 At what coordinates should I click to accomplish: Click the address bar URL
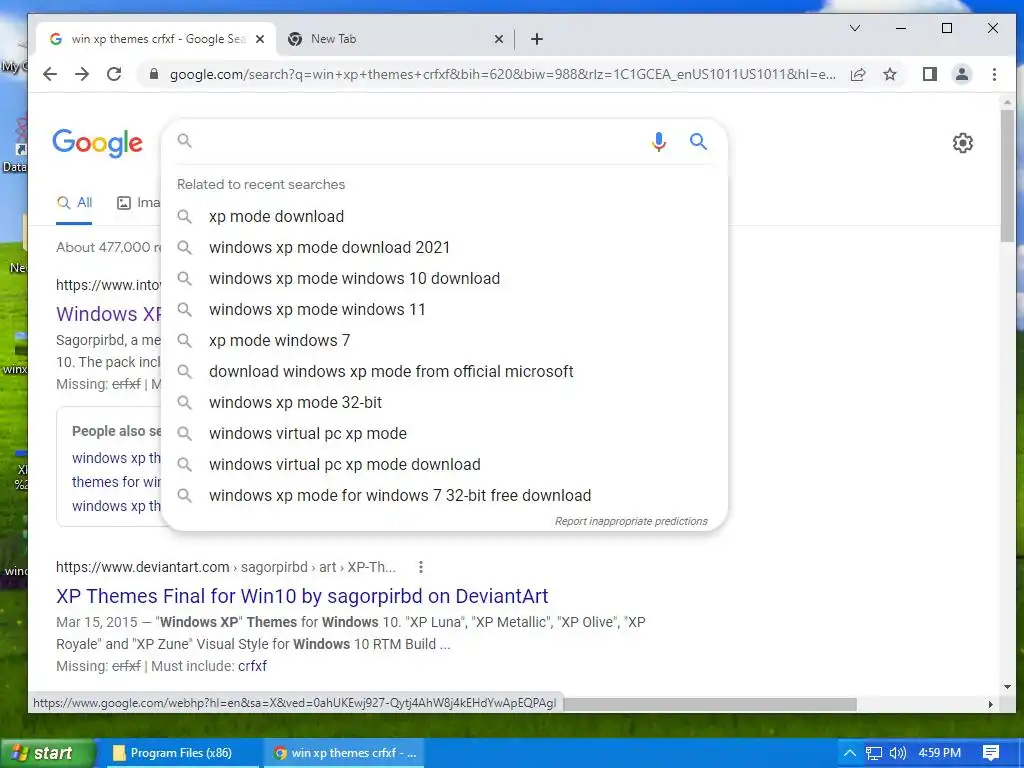coord(502,74)
